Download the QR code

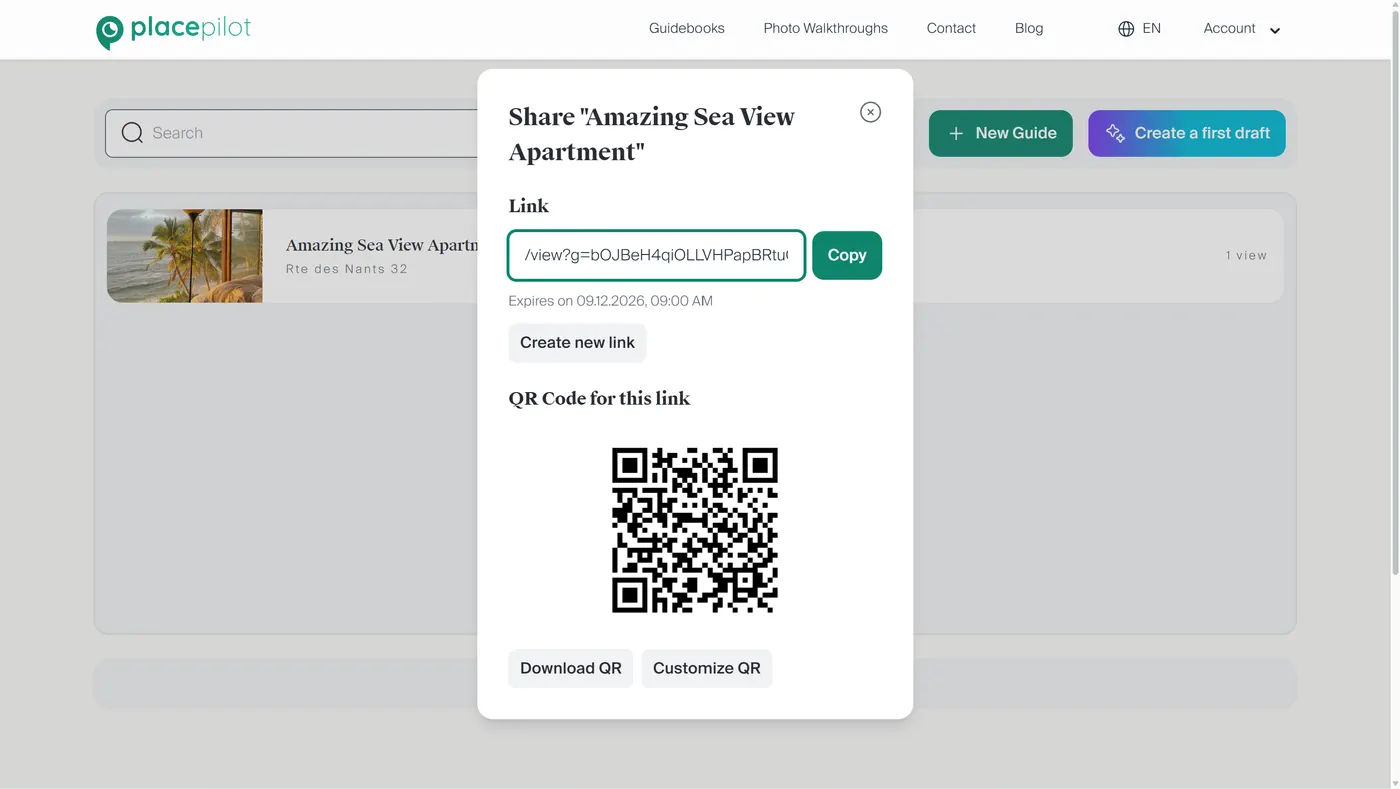tap(570, 668)
